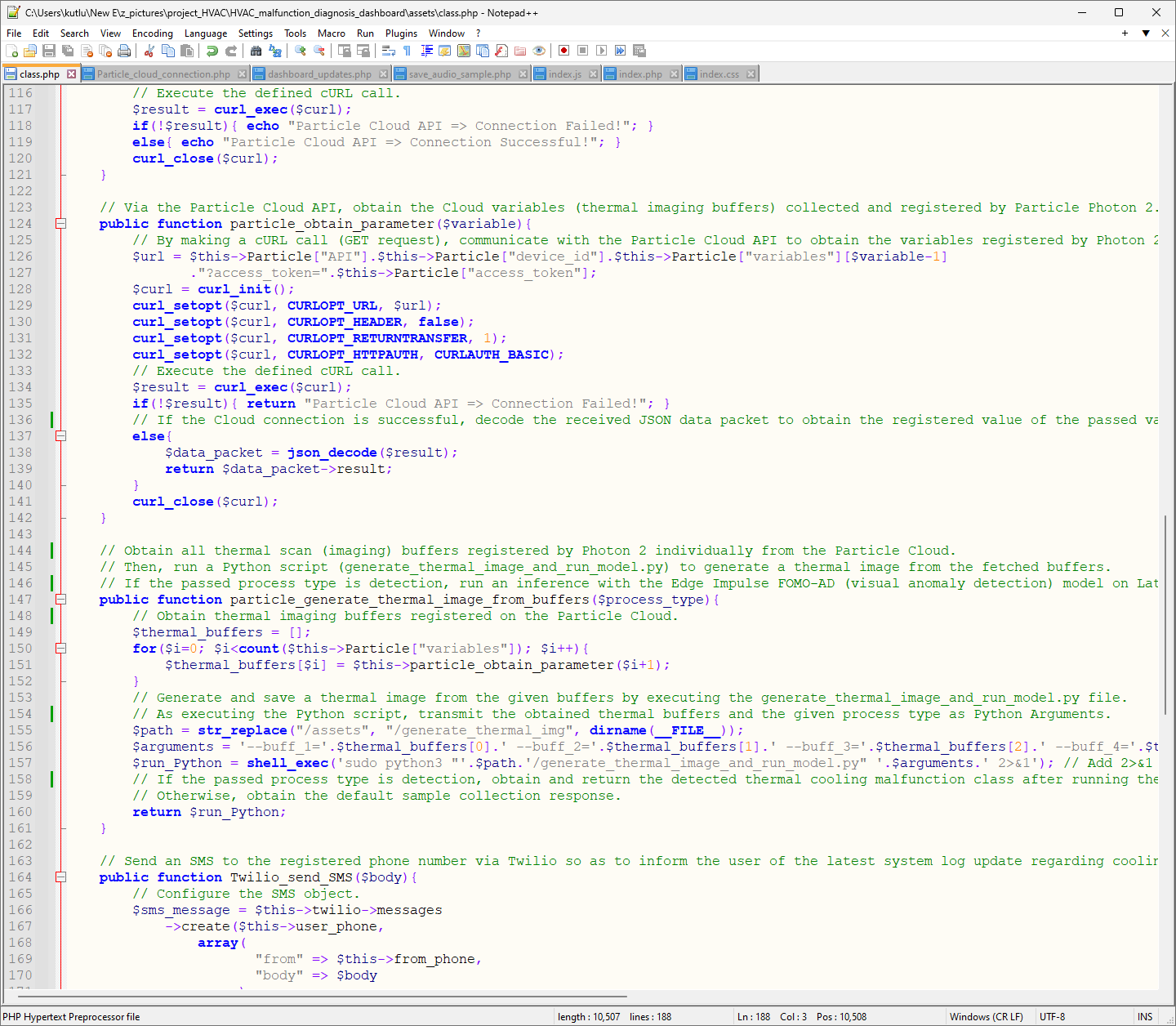Click the Print icon in toolbar
The image size is (1176, 1026).
pos(124,51)
